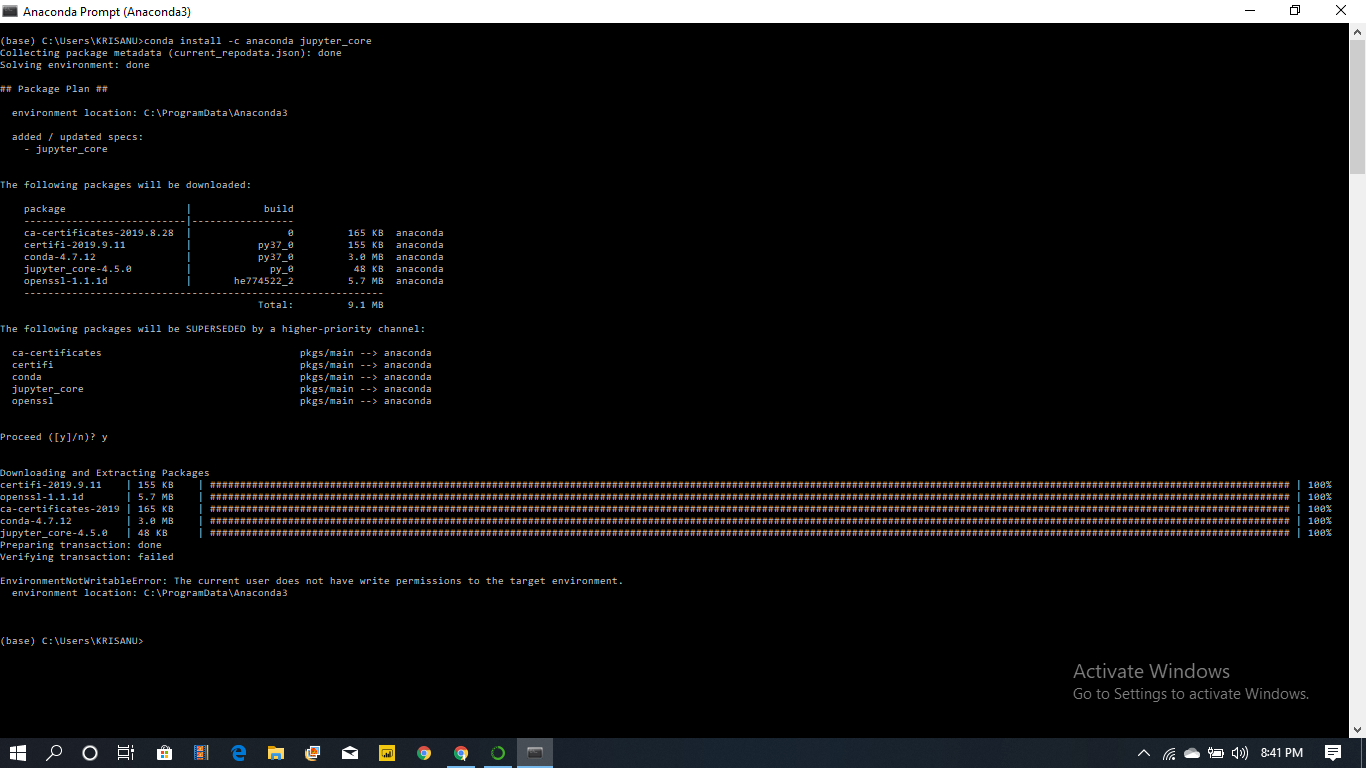Select the active Anaconda Prompt taskbar icon
The height and width of the screenshot is (768, 1366).
(x=534, y=753)
